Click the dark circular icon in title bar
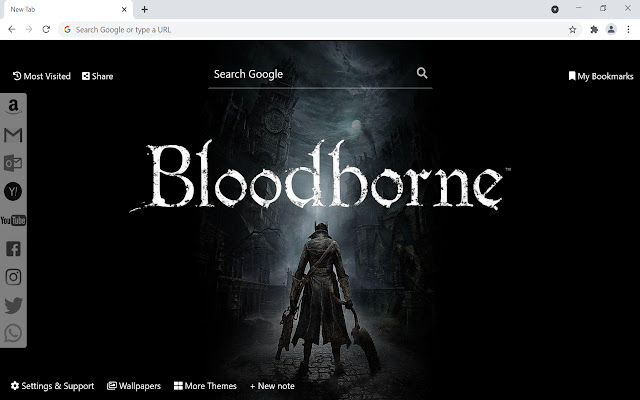 tap(555, 9)
